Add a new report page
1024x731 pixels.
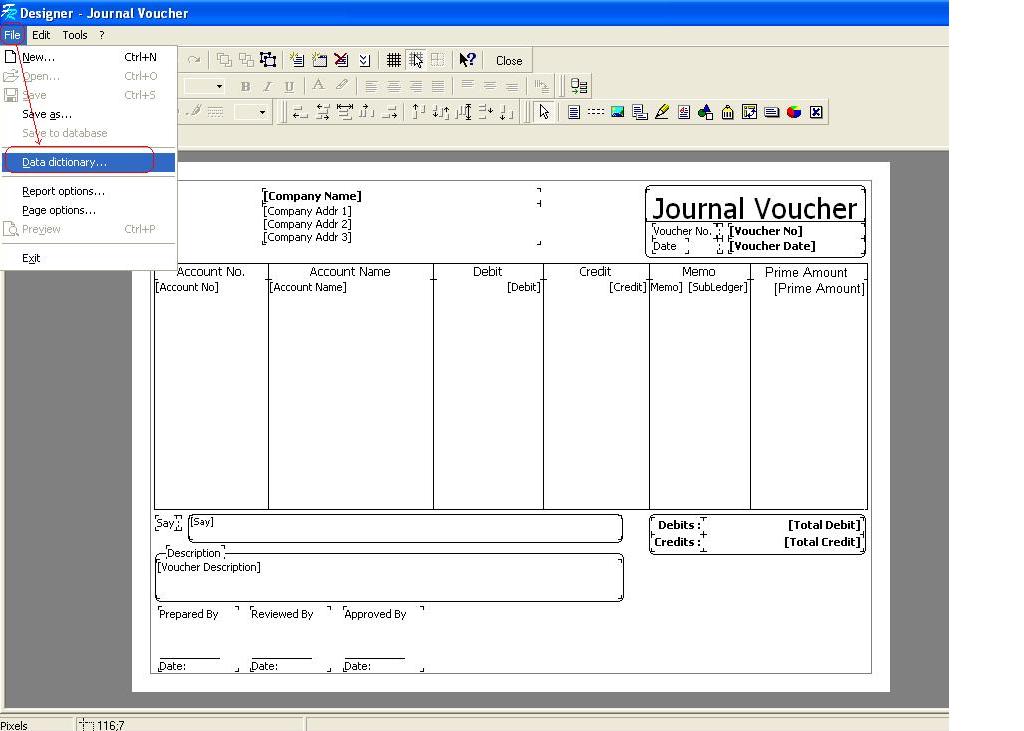(296, 60)
